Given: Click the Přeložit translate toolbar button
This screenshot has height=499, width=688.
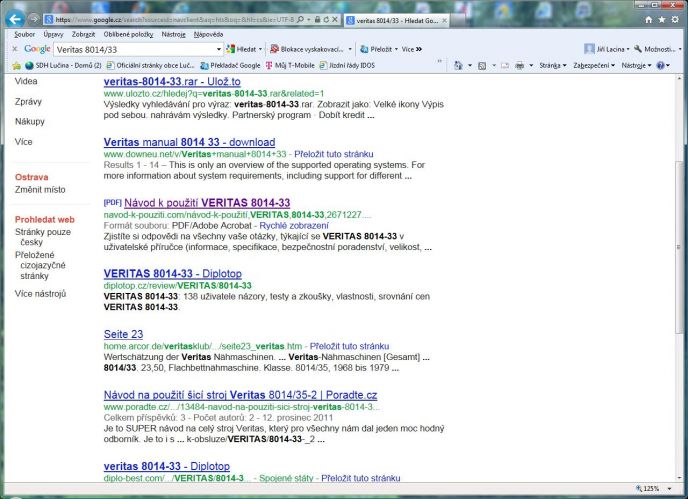Looking at the screenshot, I should [x=376, y=49].
